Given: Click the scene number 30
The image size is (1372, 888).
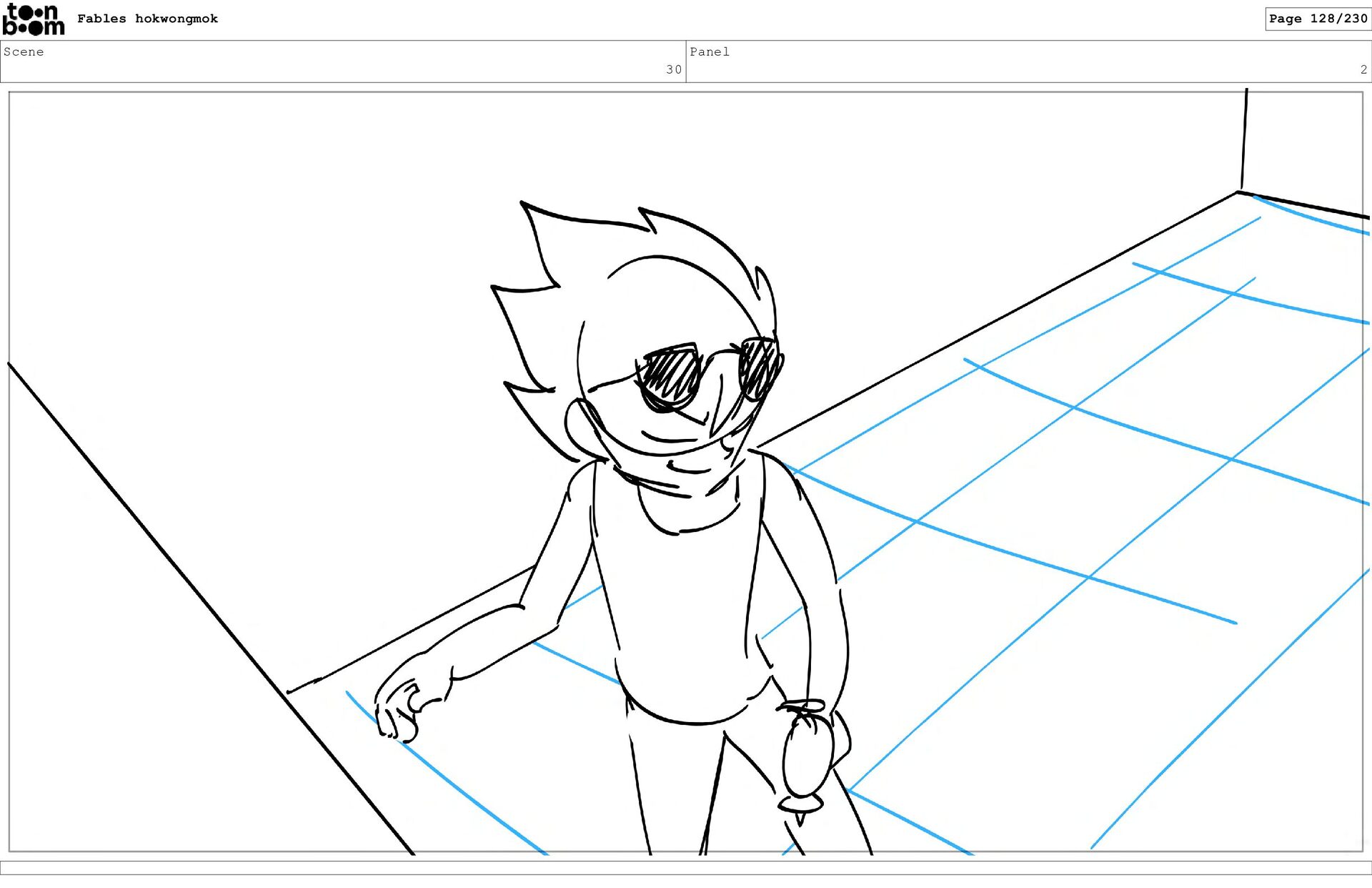Looking at the screenshot, I should (673, 69).
